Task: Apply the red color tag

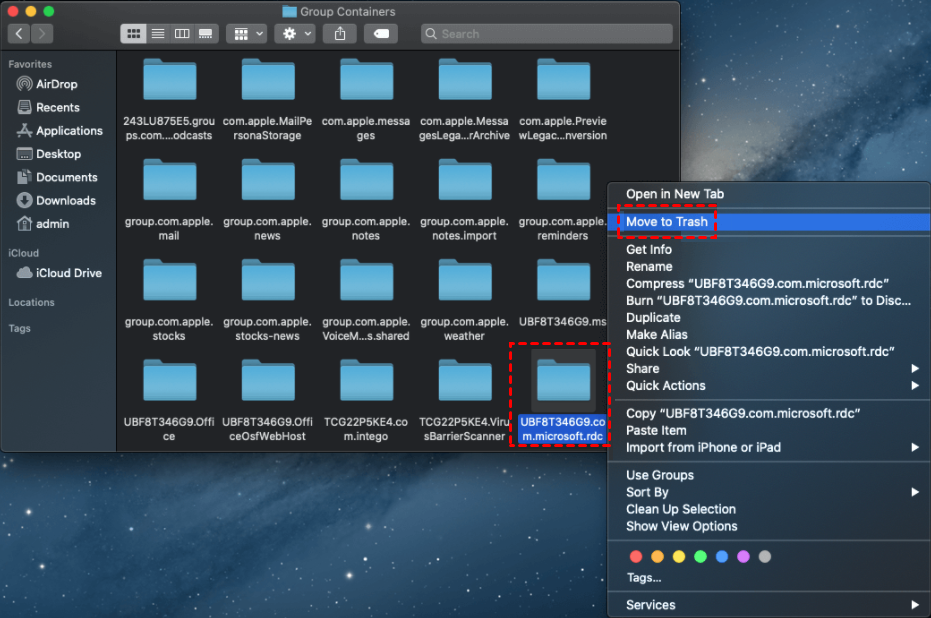Action: coord(635,556)
